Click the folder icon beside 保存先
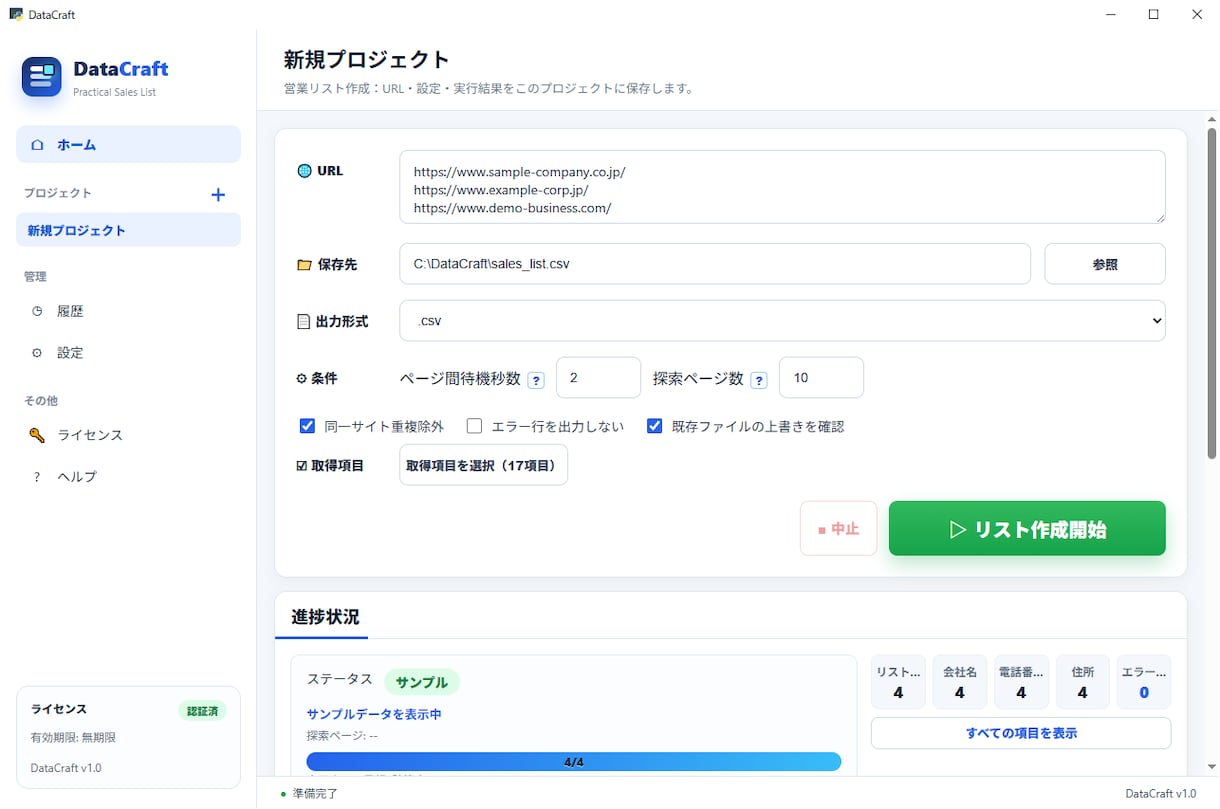Screen dimensions: 1220x809 point(304,265)
